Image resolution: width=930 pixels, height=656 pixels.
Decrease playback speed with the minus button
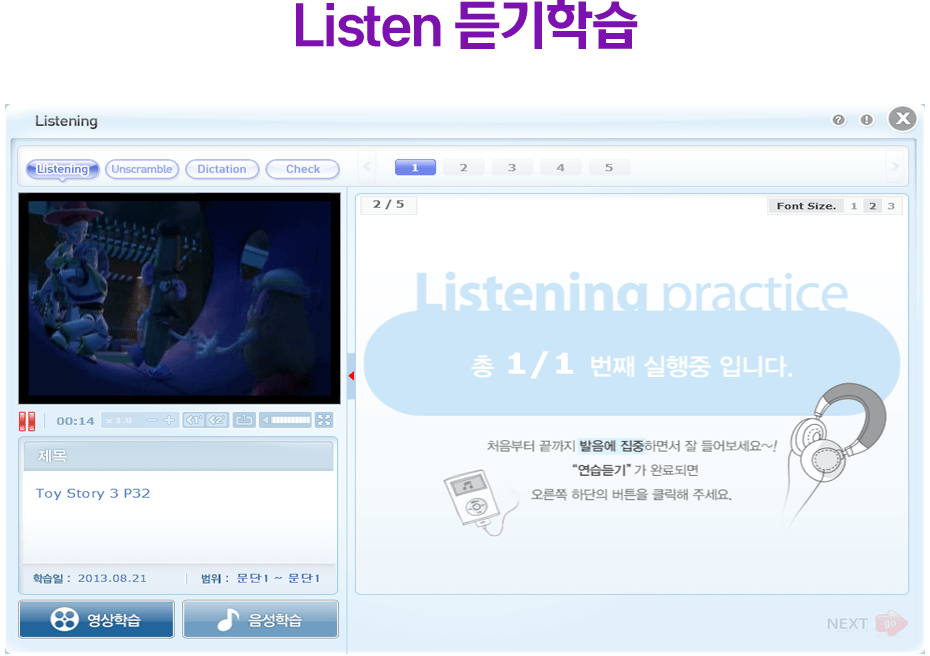click(x=152, y=421)
